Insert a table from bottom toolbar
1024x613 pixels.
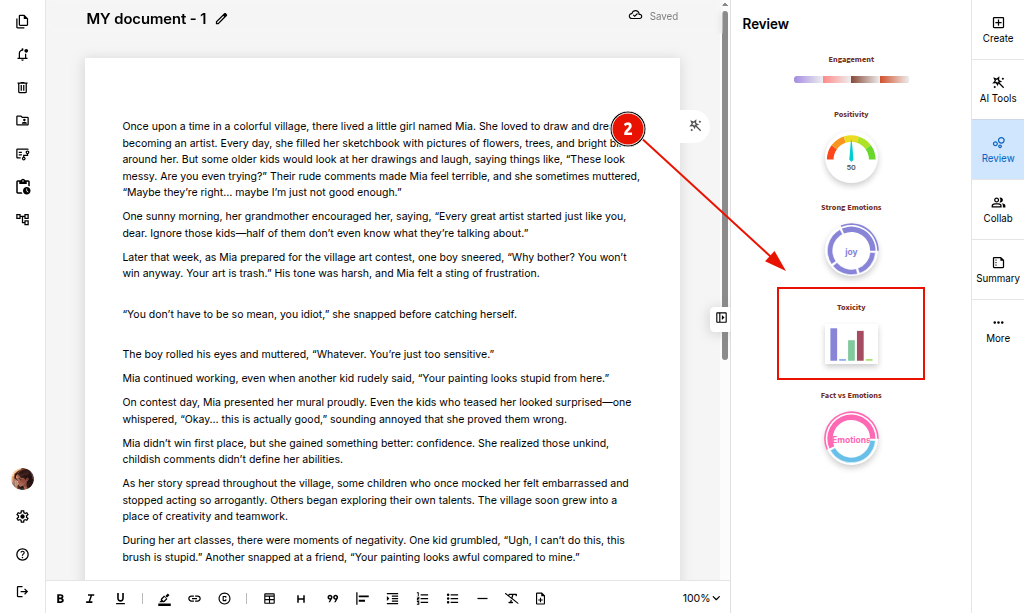pyautogui.click(x=269, y=598)
